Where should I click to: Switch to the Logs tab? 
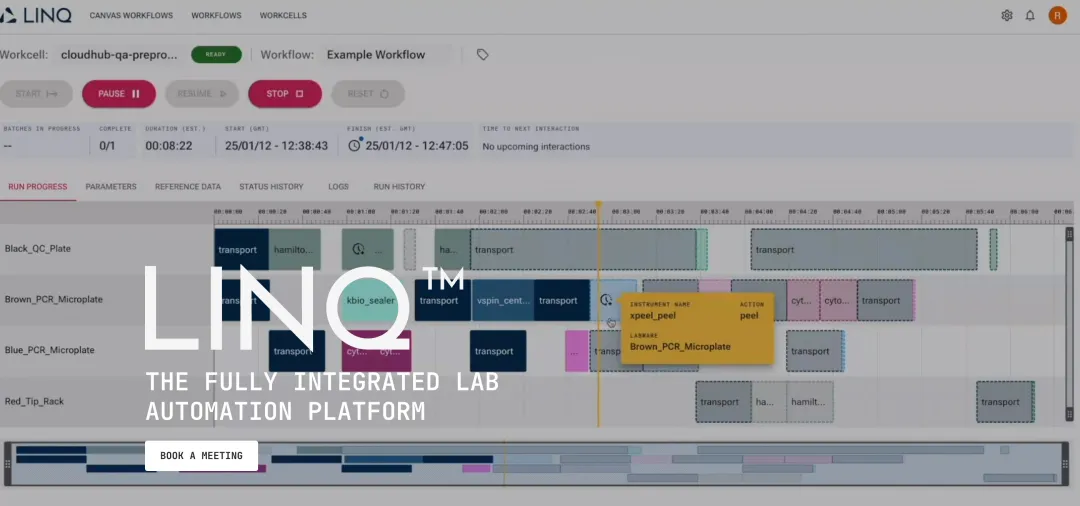[338, 187]
